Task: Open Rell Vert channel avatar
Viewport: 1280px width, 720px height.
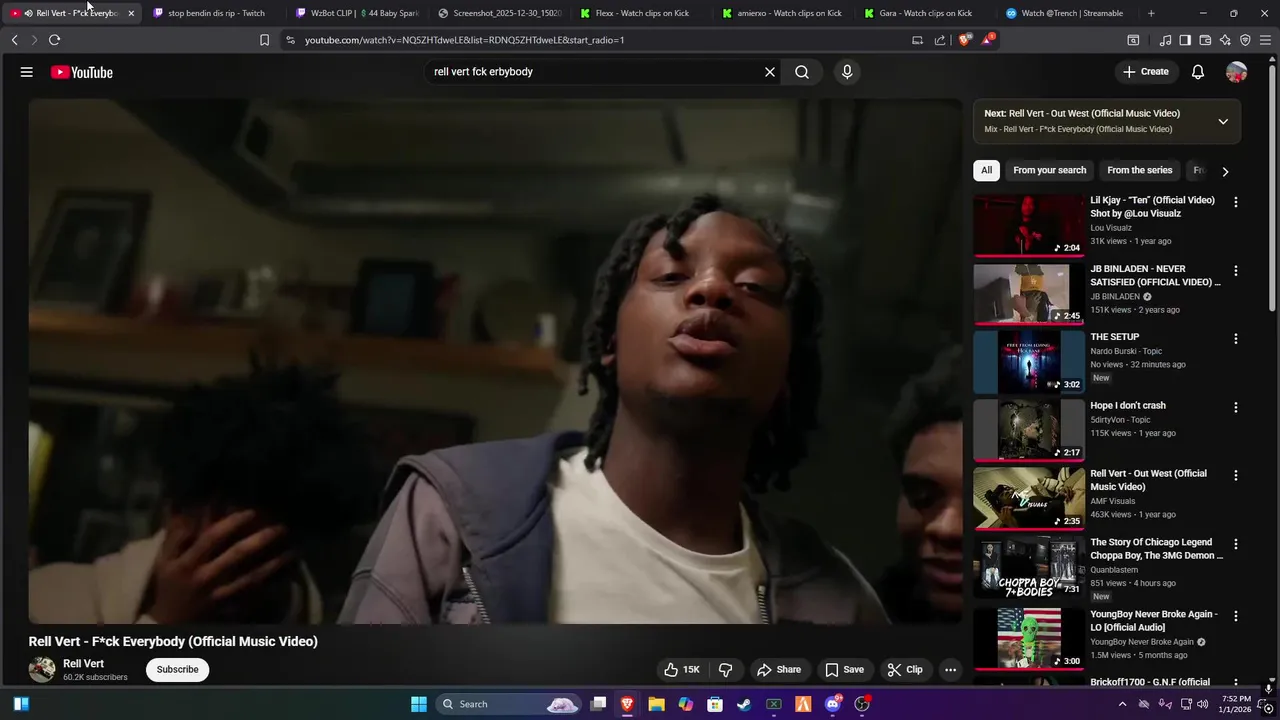Action: pos(42,670)
